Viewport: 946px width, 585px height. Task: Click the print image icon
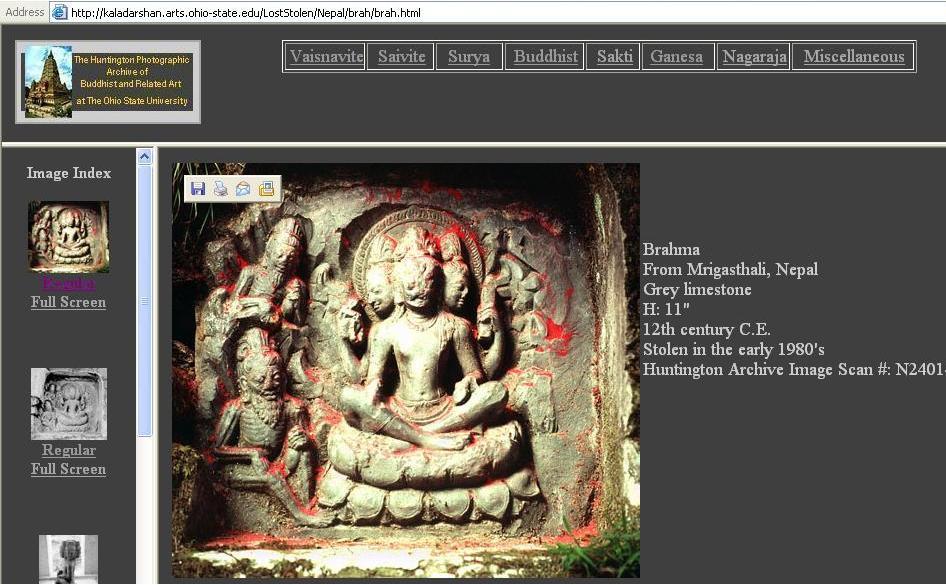[x=220, y=189]
